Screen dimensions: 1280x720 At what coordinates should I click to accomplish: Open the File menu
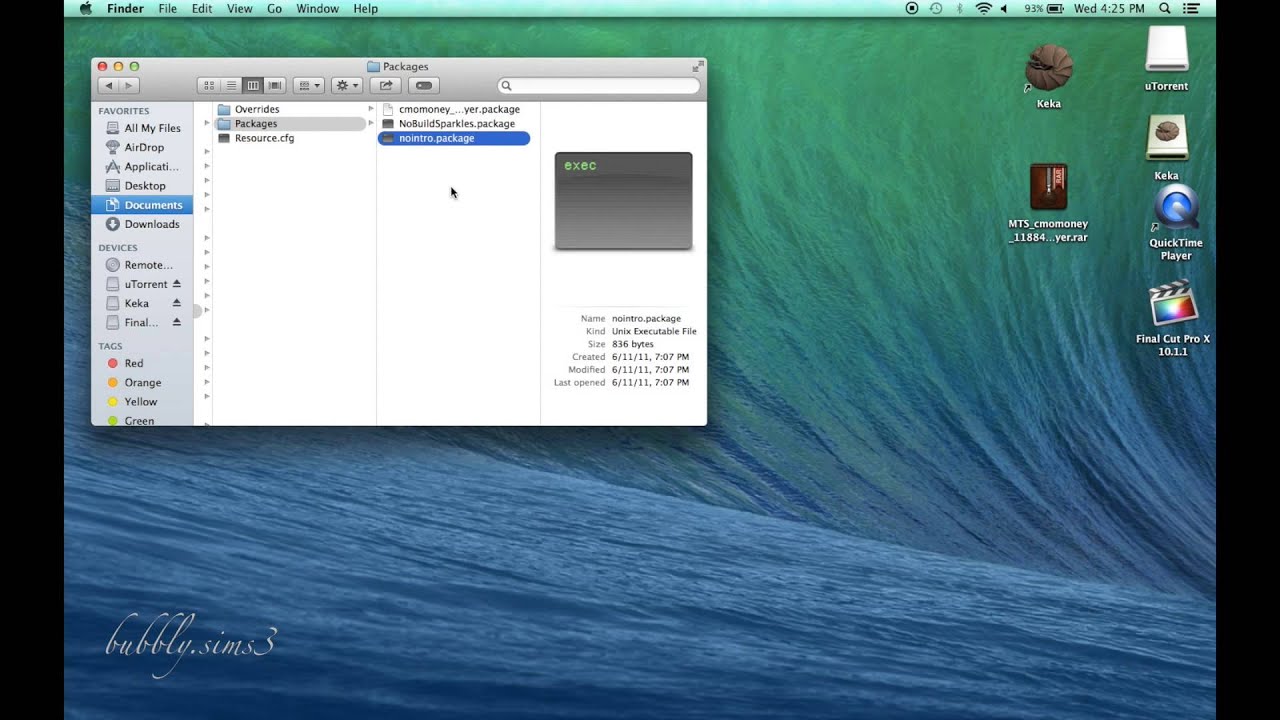point(167,8)
